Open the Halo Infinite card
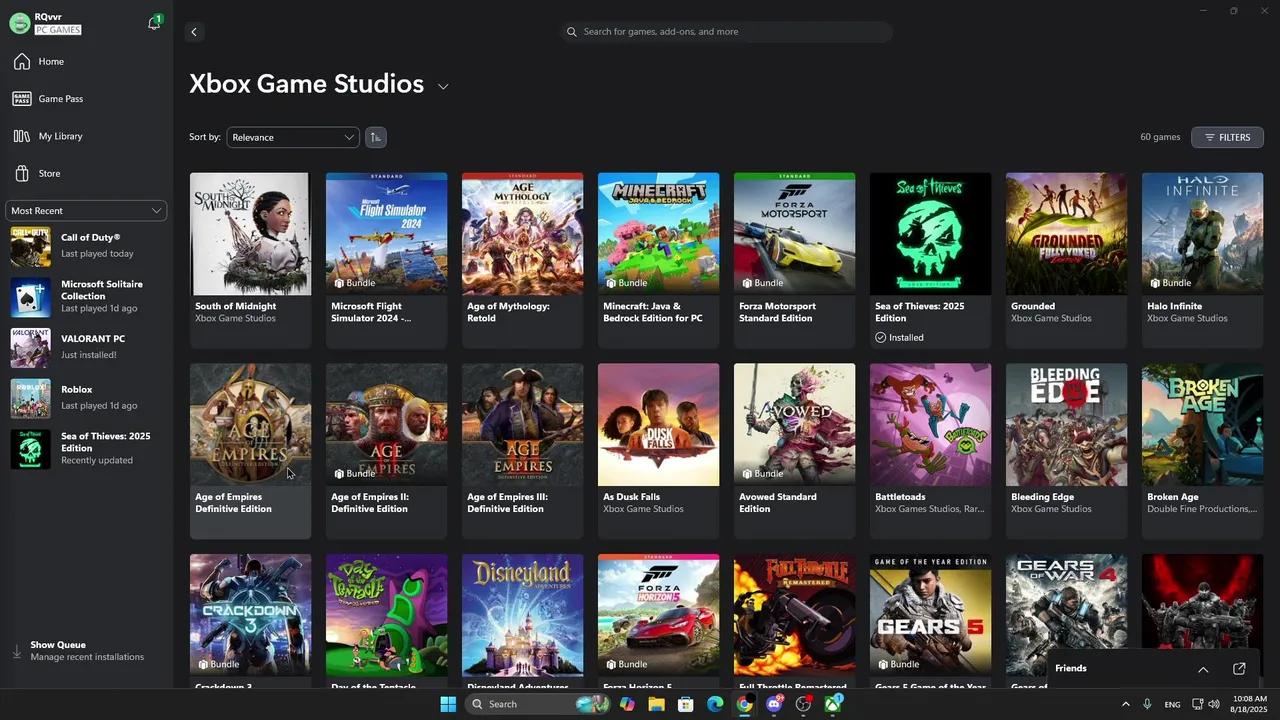The height and width of the screenshot is (720, 1280). point(1202,260)
